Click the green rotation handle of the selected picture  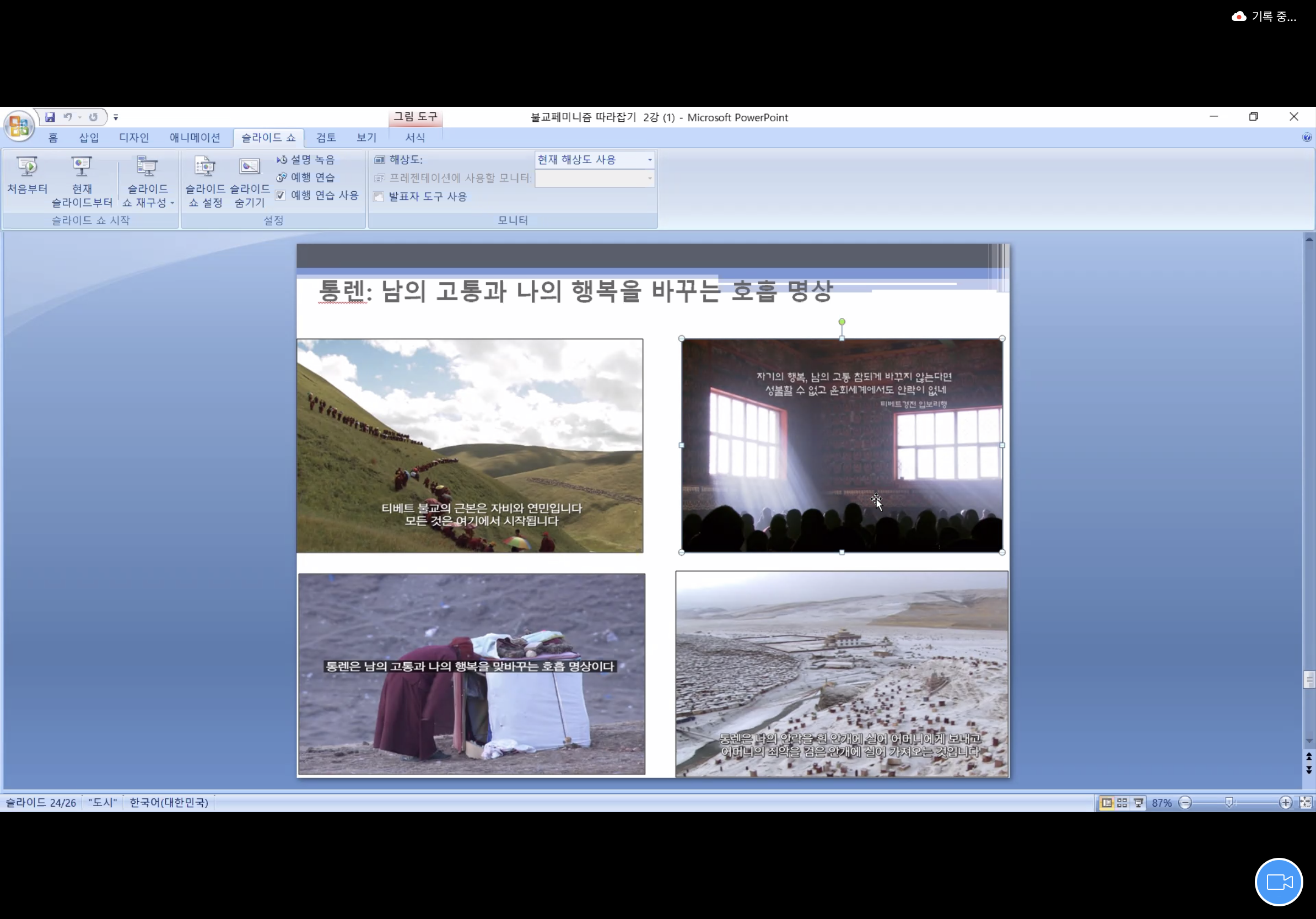coord(842,322)
